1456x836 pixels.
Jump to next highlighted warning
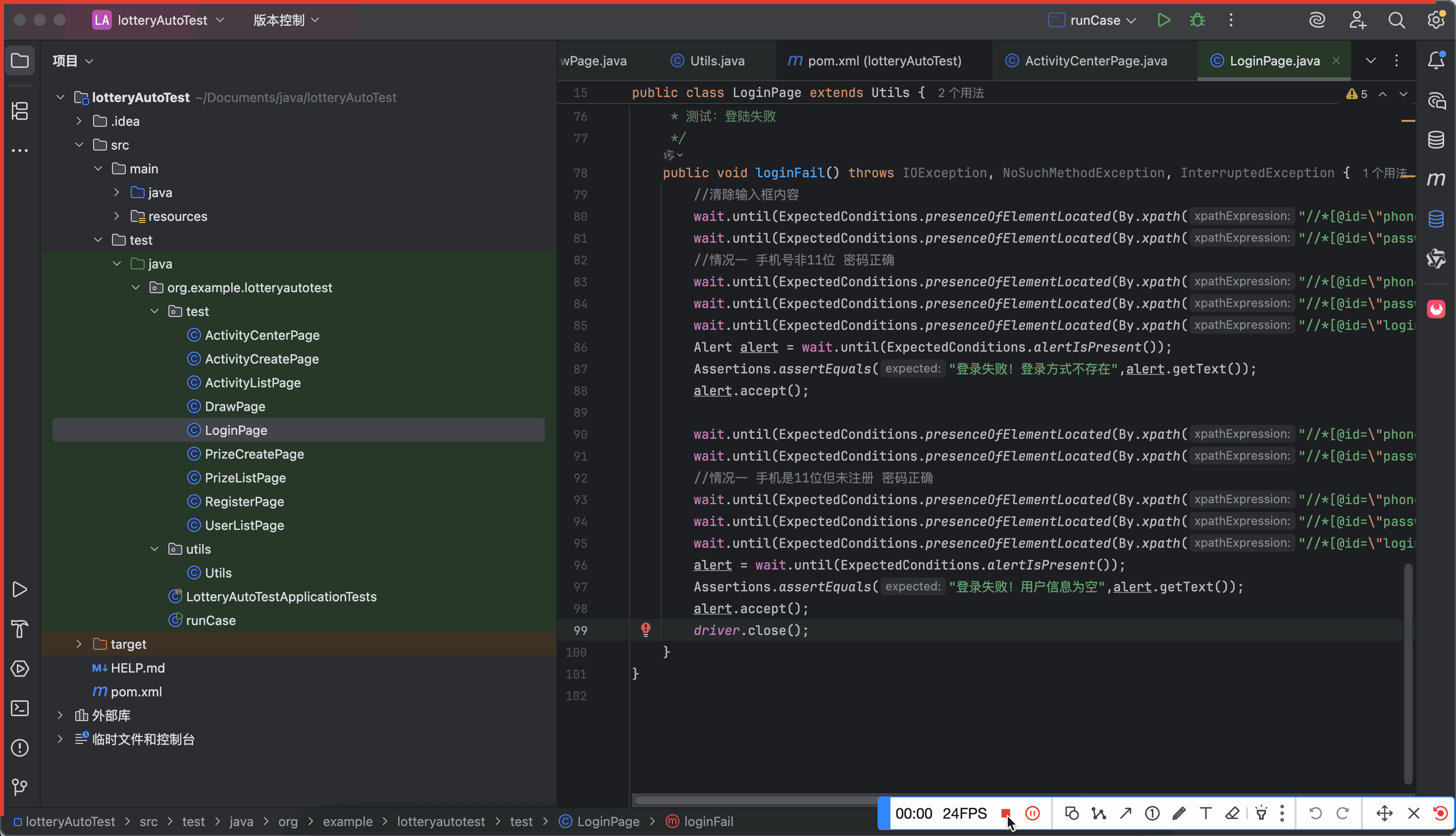(1403, 94)
